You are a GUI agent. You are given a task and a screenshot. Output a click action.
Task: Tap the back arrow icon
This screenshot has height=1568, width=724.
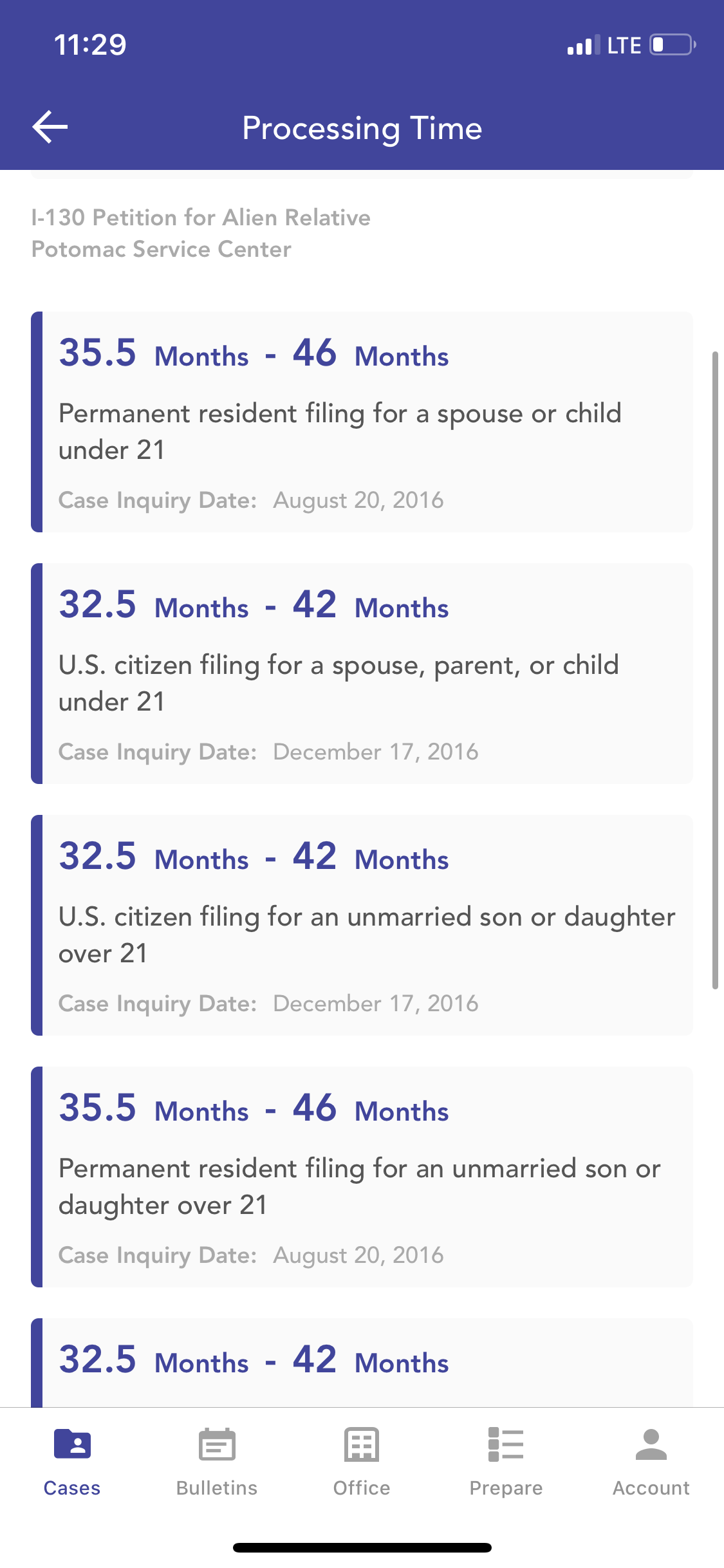(50, 127)
